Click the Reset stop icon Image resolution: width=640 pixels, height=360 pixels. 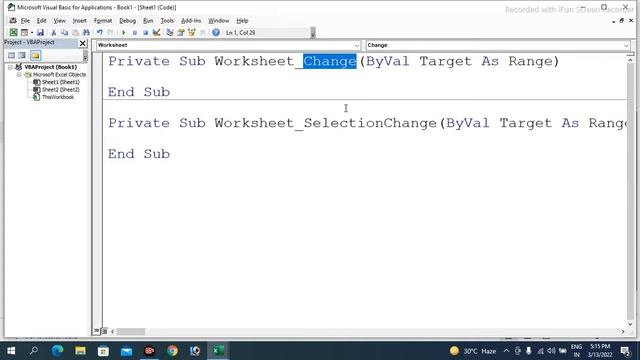coord(145,32)
